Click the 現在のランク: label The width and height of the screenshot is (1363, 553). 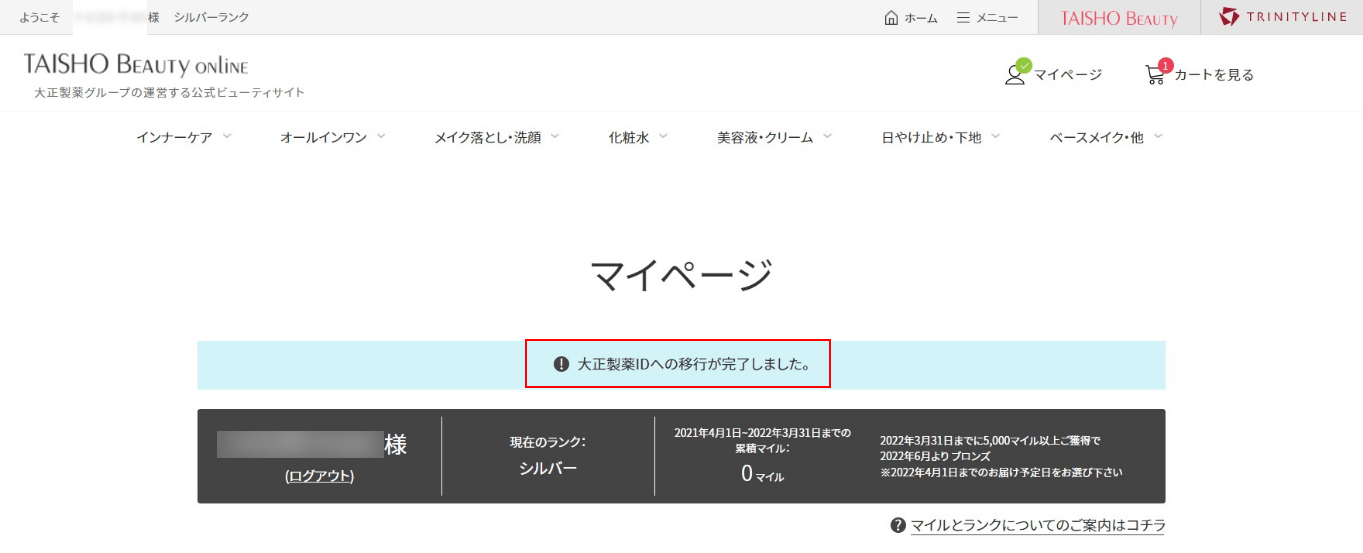[x=547, y=442]
